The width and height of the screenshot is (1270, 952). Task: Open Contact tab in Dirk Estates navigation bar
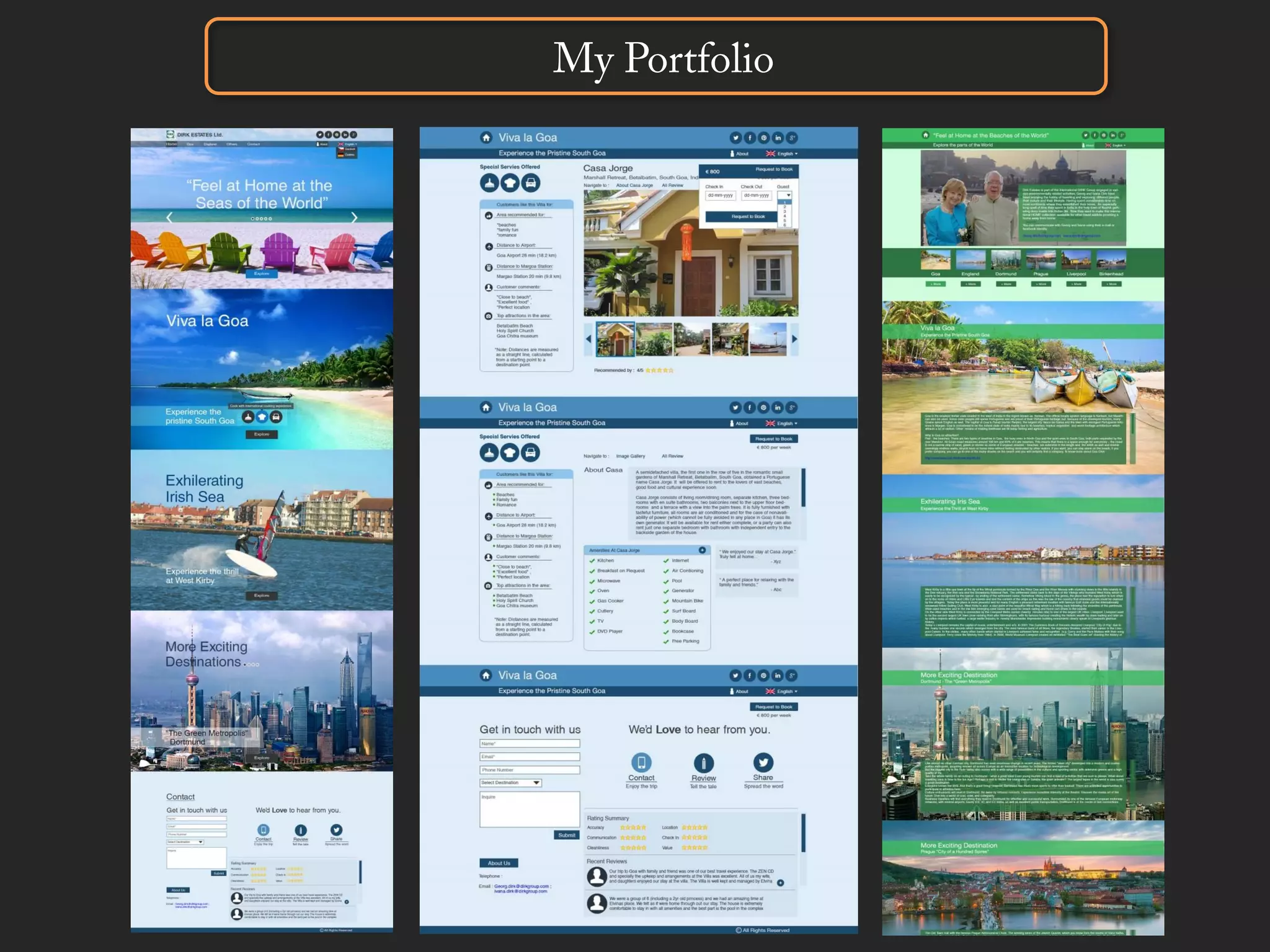point(254,144)
